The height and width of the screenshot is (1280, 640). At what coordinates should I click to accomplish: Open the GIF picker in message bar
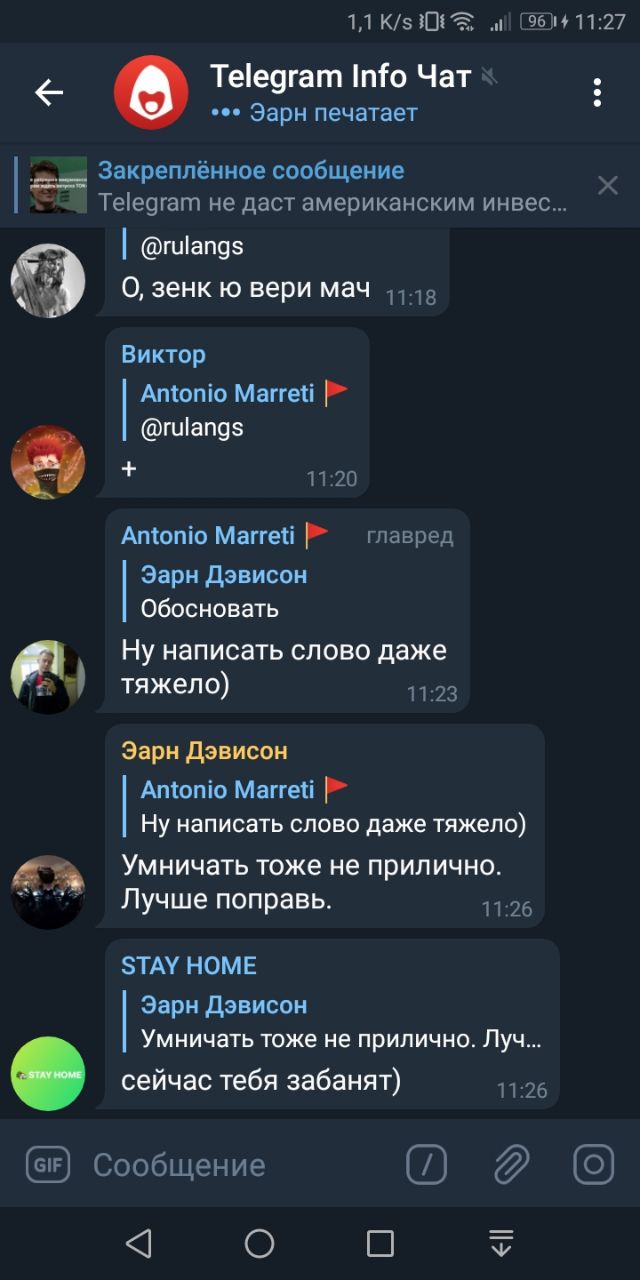[47, 1164]
